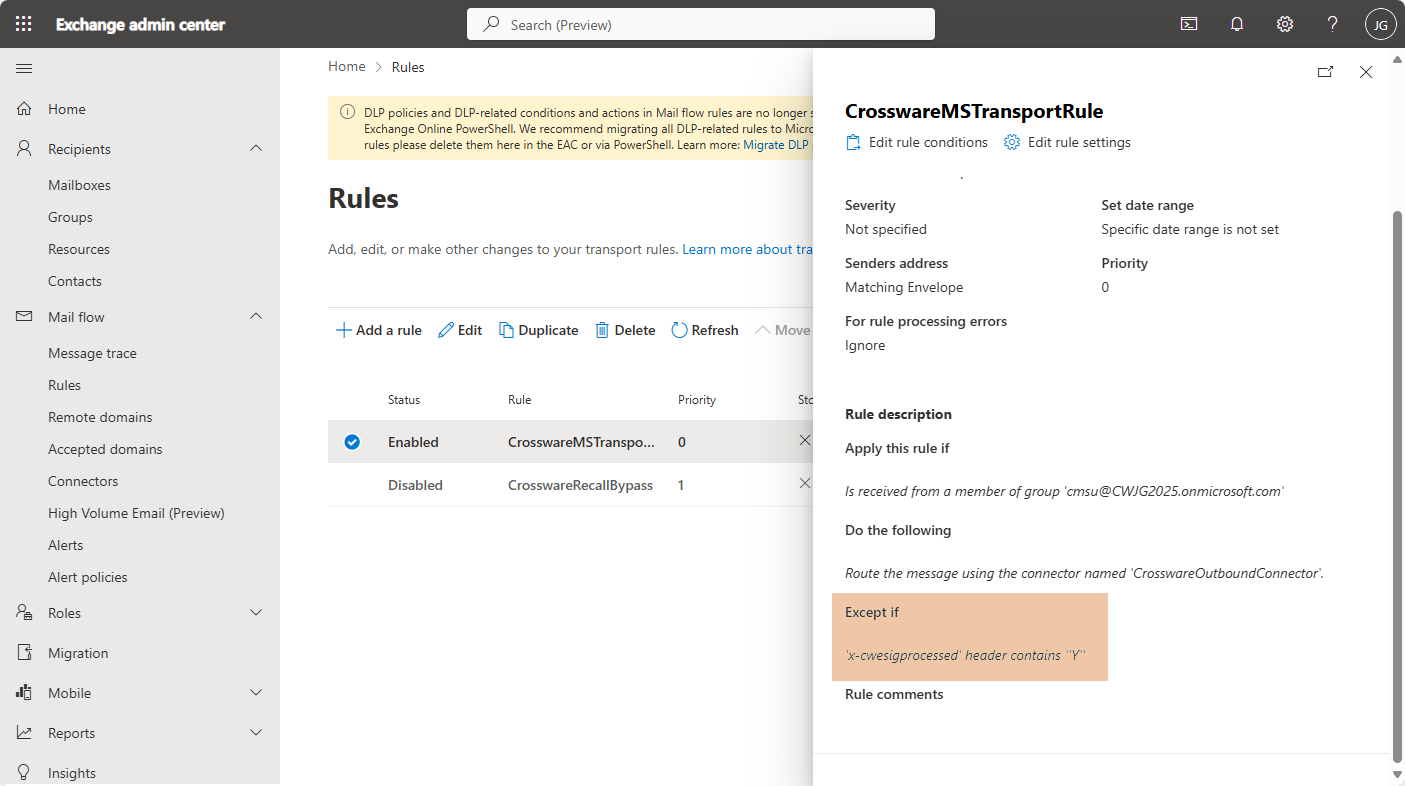The width and height of the screenshot is (1405, 786).
Task: Expand the Roles section chevron
Action: [256, 613]
